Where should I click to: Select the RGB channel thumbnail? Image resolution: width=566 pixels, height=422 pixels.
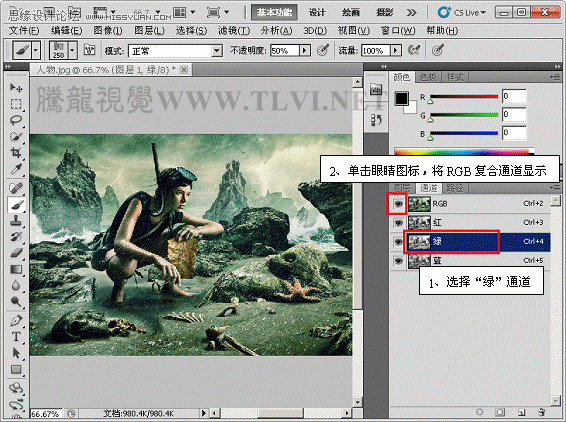419,204
